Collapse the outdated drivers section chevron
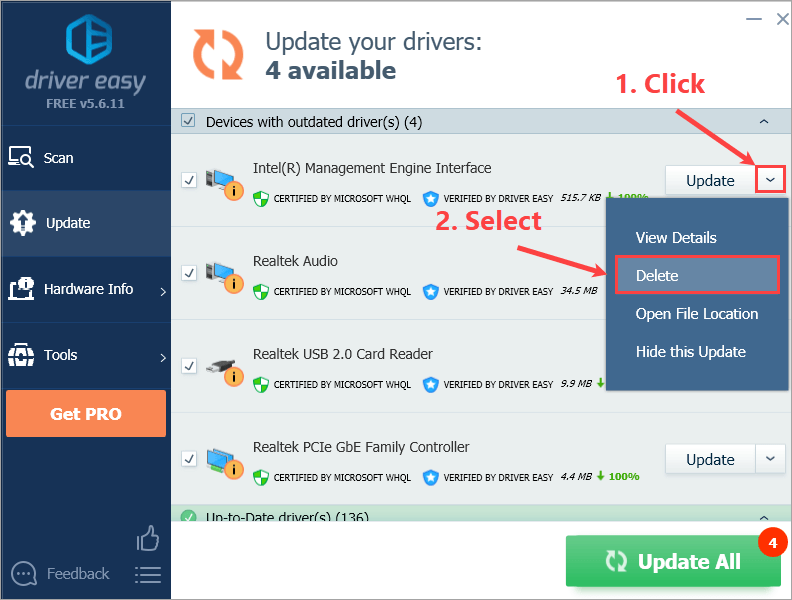Image resolution: width=792 pixels, height=600 pixels. pyautogui.click(x=764, y=121)
